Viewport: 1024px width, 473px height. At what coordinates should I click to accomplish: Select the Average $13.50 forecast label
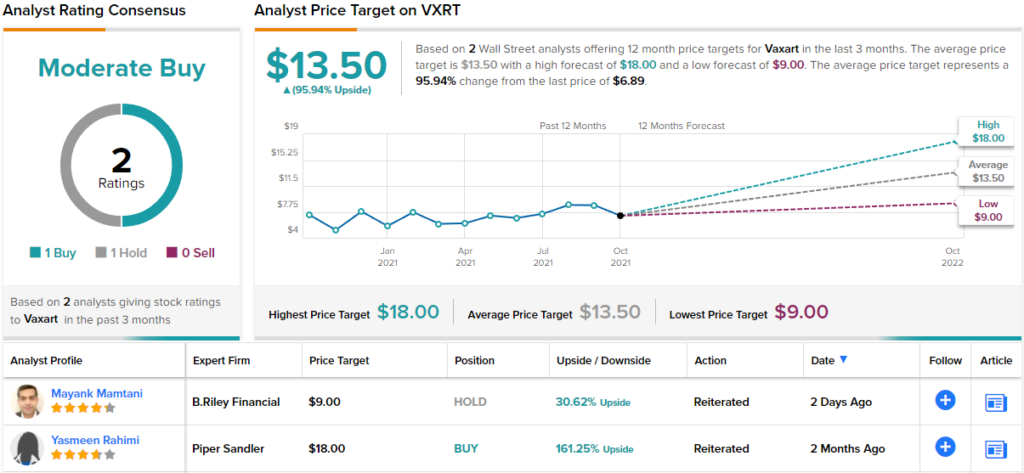click(x=986, y=171)
